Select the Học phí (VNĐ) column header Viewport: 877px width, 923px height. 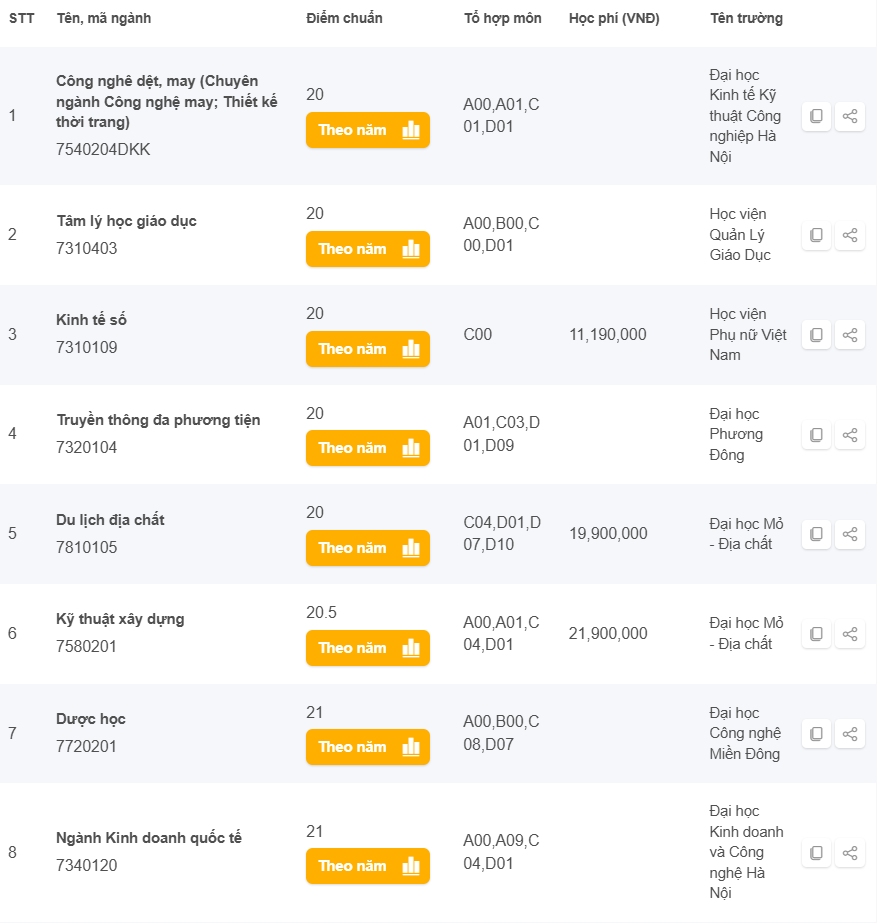coord(614,18)
